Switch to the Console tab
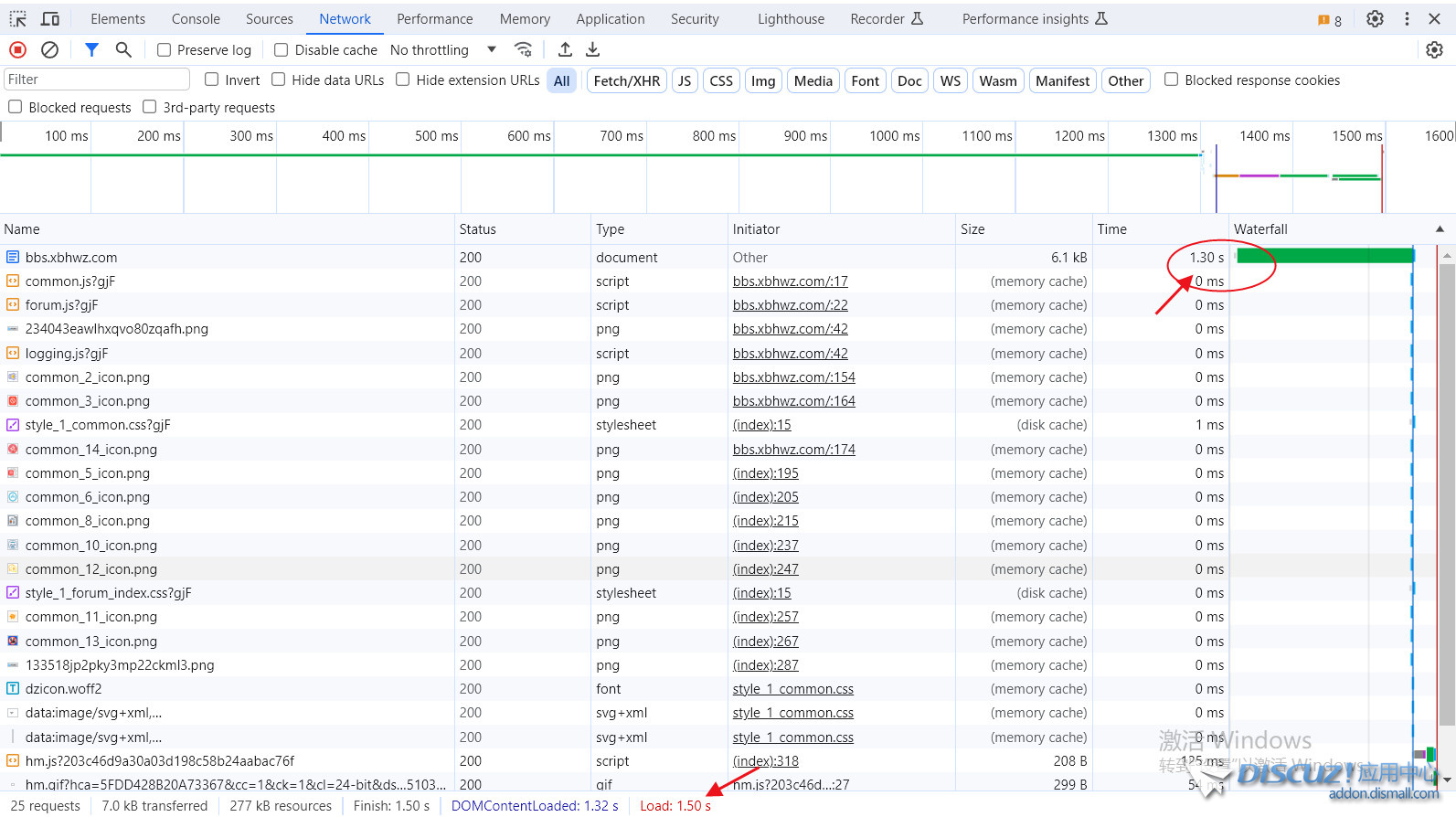The width and height of the screenshot is (1456, 817). point(196,19)
